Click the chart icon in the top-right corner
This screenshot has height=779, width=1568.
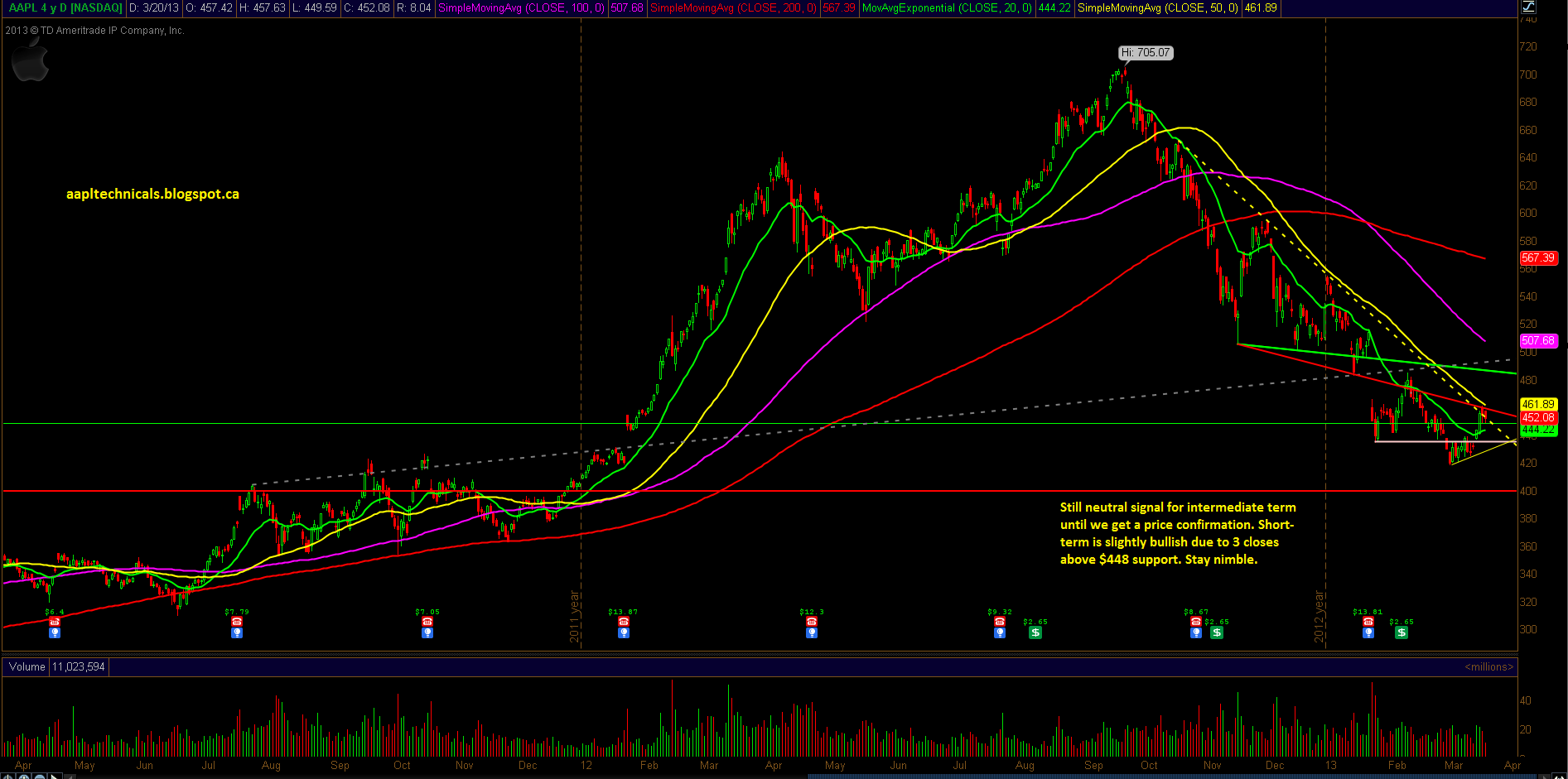click(x=1528, y=7)
